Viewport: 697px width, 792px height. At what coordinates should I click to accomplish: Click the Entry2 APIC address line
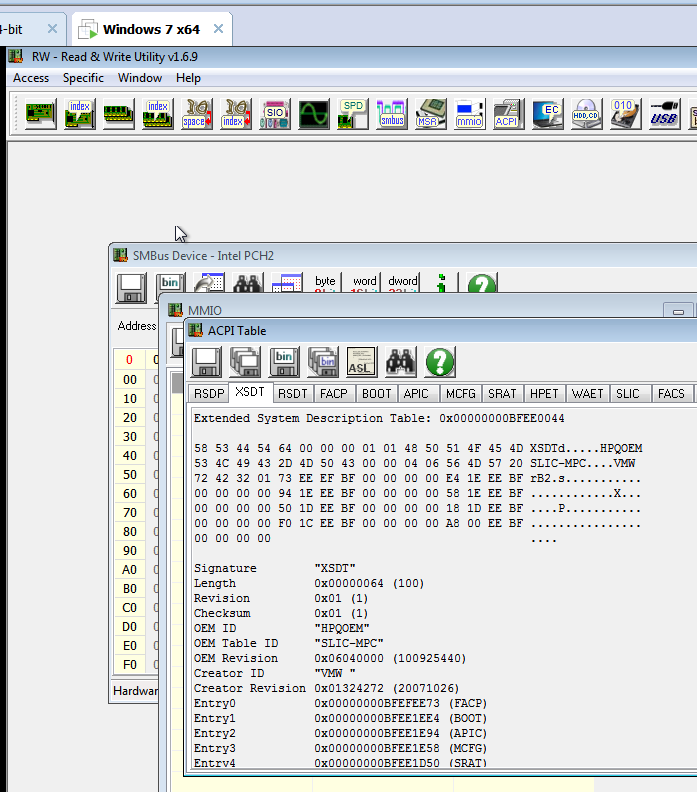tap(340, 733)
